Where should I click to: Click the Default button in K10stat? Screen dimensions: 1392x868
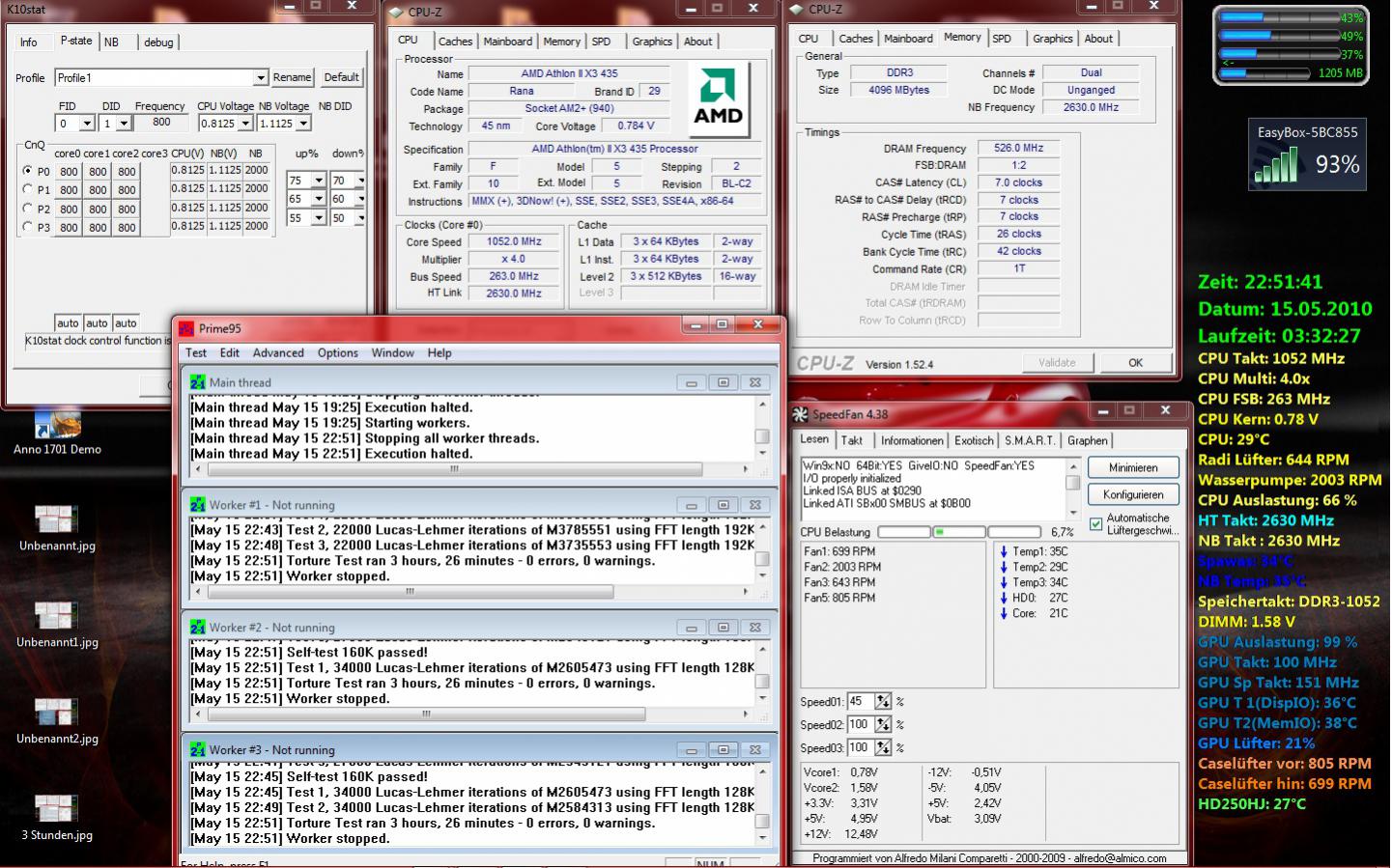341,77
